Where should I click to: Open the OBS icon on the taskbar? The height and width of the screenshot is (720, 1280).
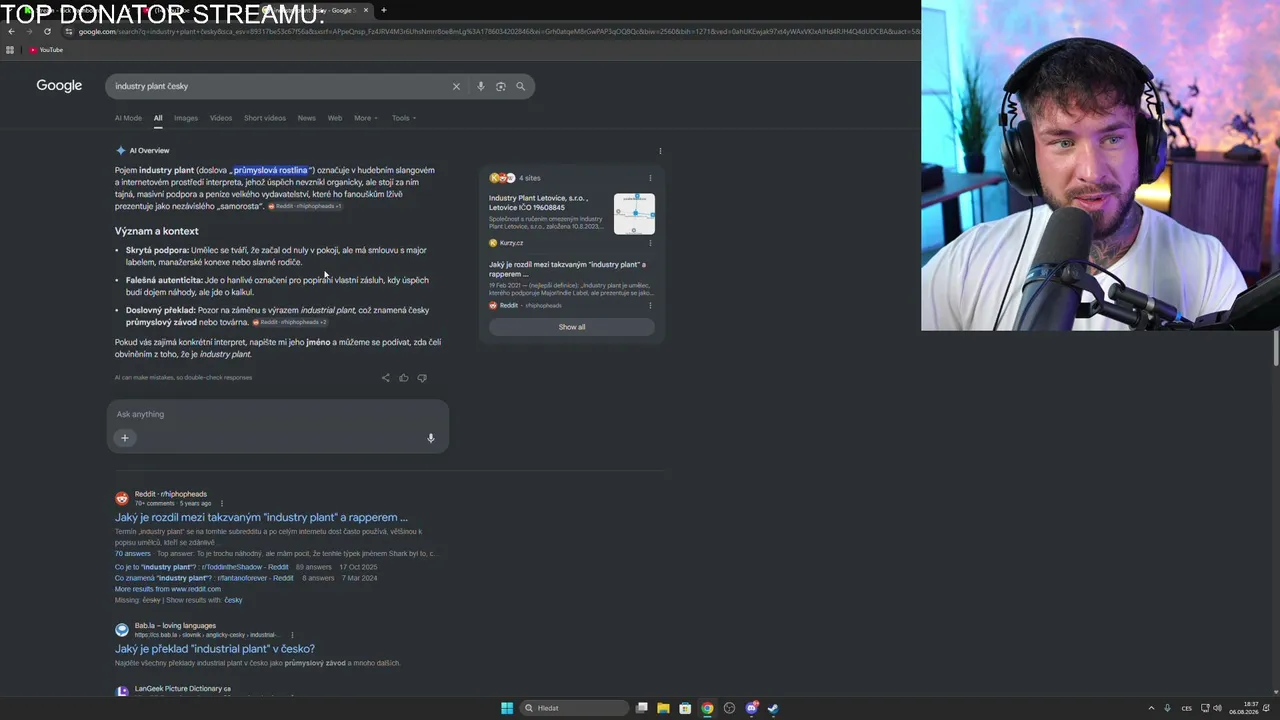tap(729, 708)
